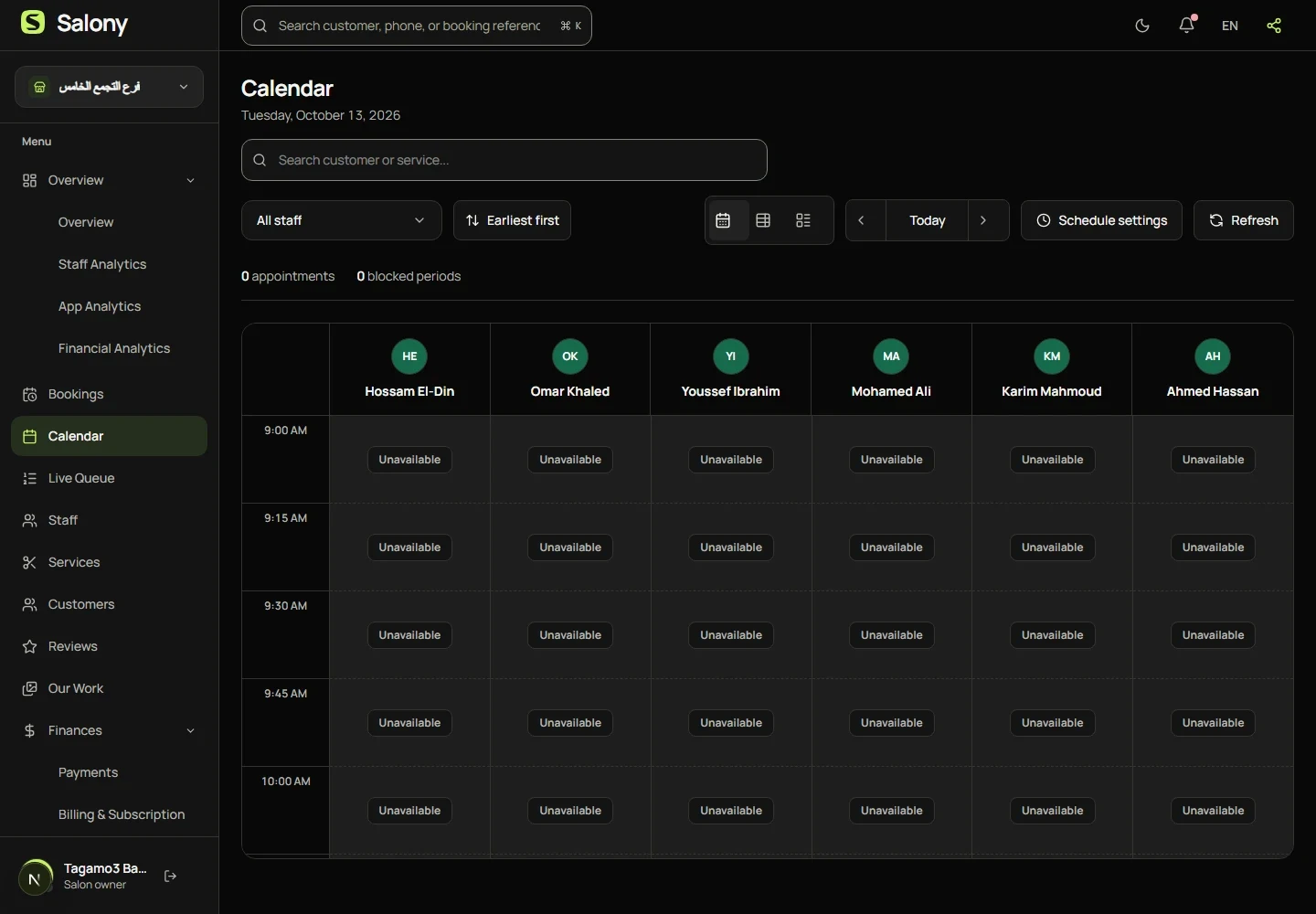
Task: Click Hossam El-Din HE avatar
Action: 409,356
